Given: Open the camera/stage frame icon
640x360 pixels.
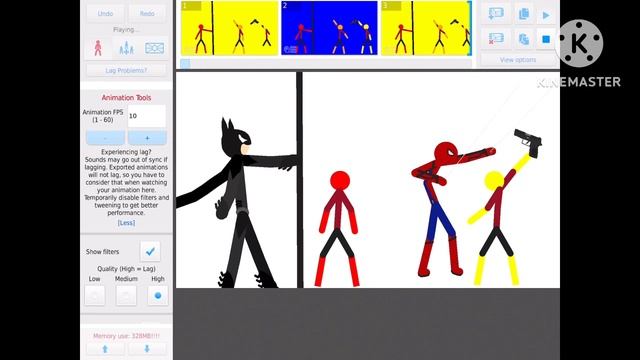Looking at the screenshot, I should pos(154,48).
